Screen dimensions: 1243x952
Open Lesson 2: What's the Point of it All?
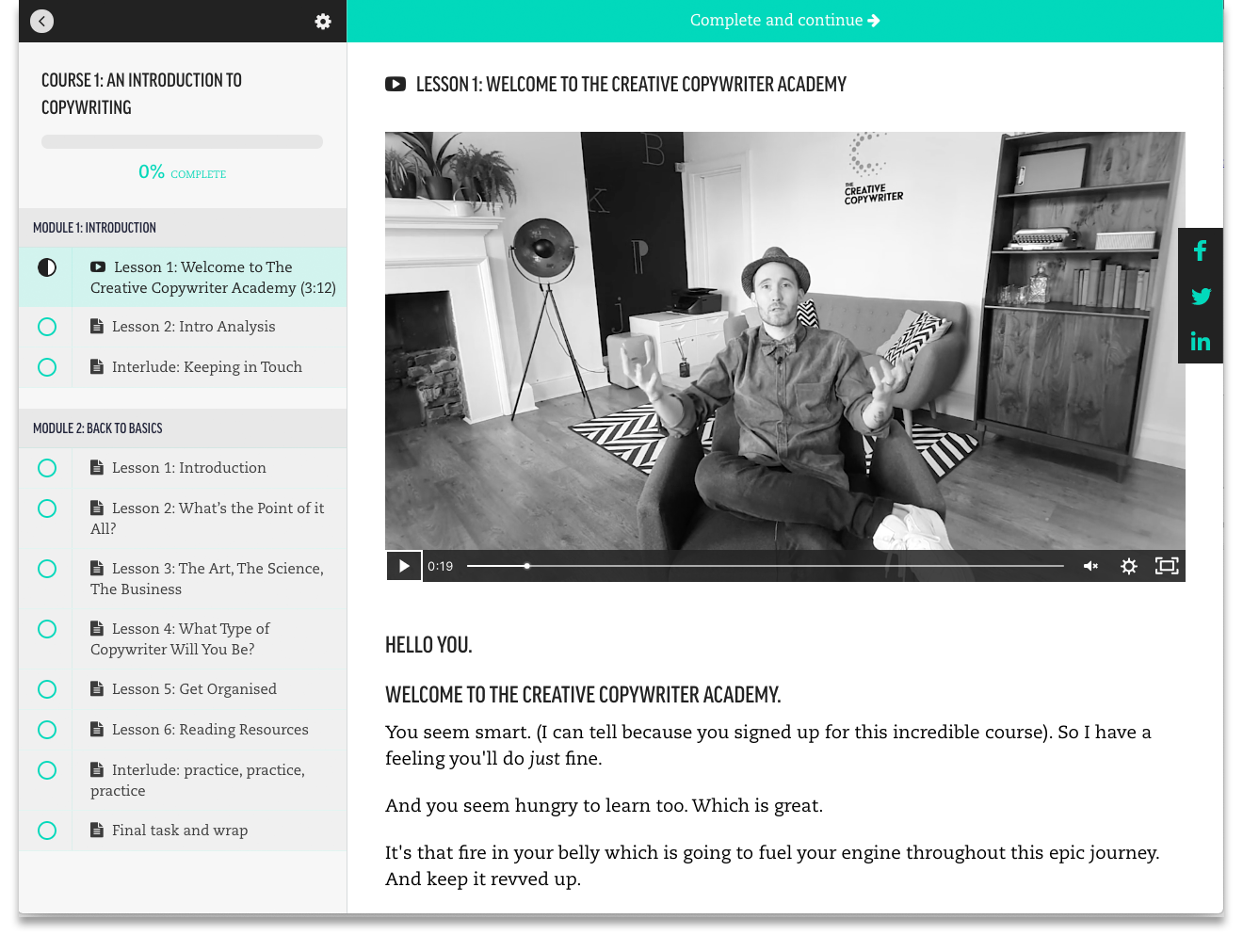tap(183, 519)
